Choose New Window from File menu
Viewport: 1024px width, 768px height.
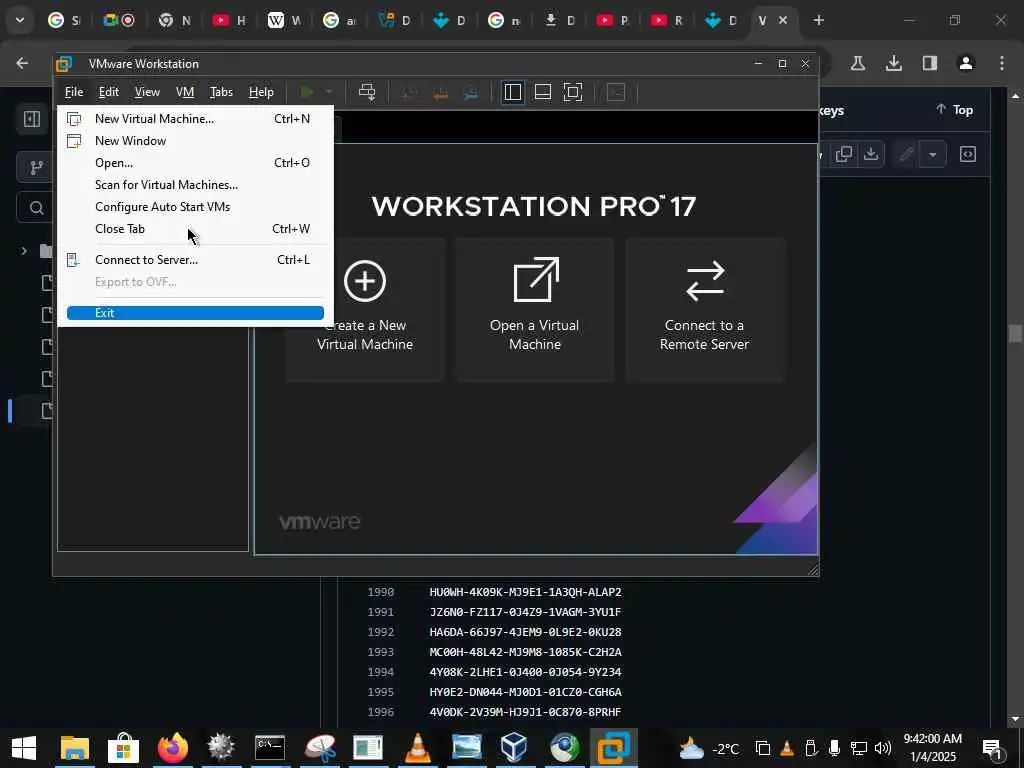pyautogui.click(x=195, y=141)
